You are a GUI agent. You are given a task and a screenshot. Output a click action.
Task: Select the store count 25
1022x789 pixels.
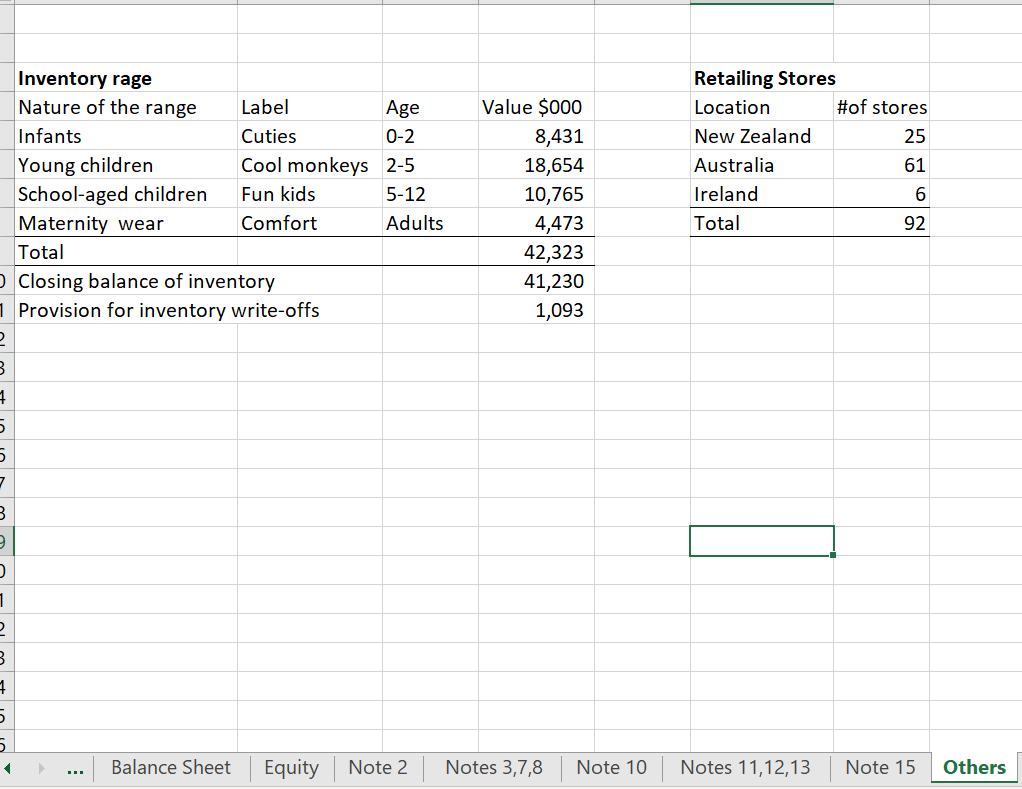point(881,136)
